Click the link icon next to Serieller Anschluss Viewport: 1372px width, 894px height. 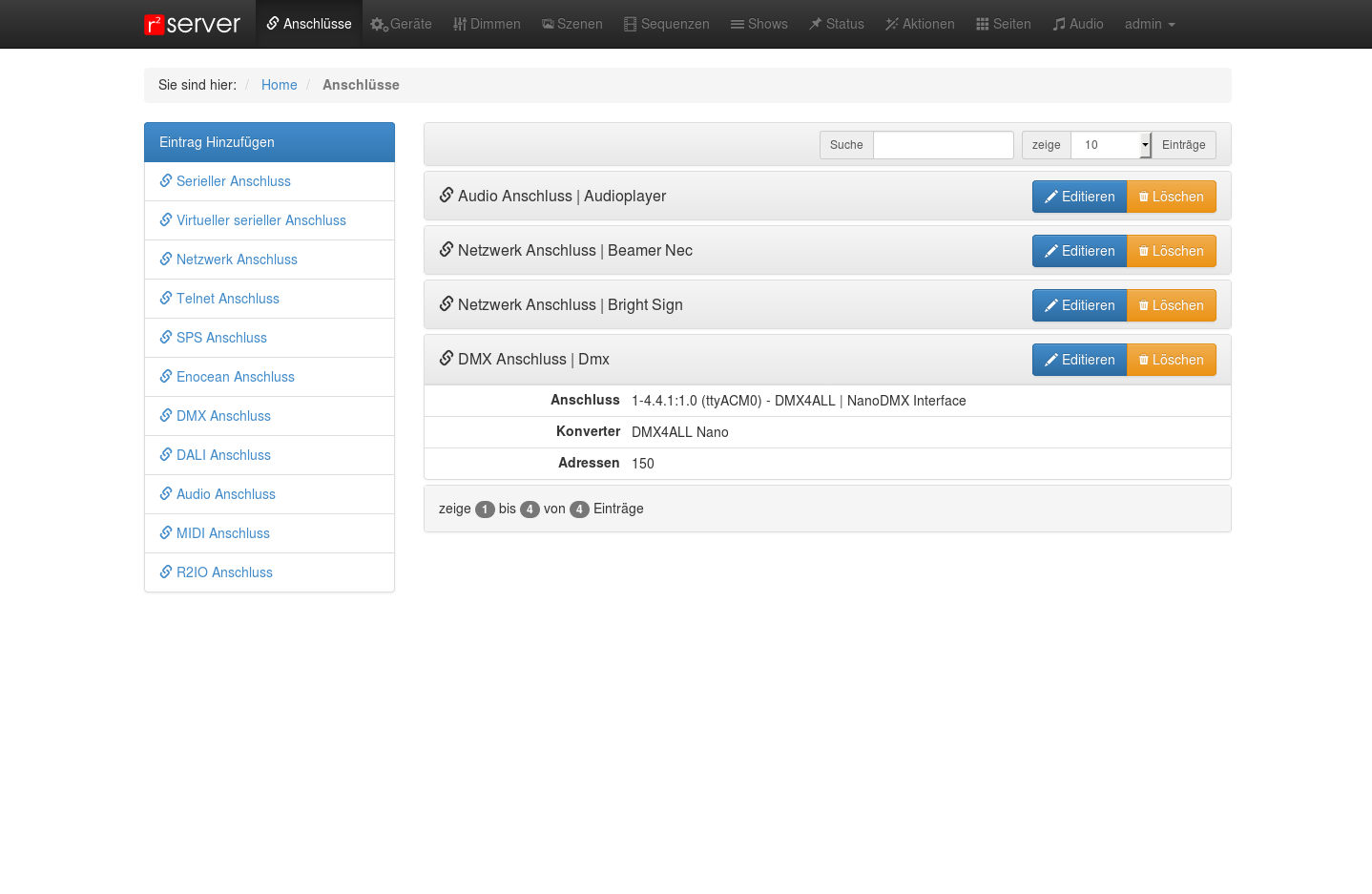(x=166, y=181)
